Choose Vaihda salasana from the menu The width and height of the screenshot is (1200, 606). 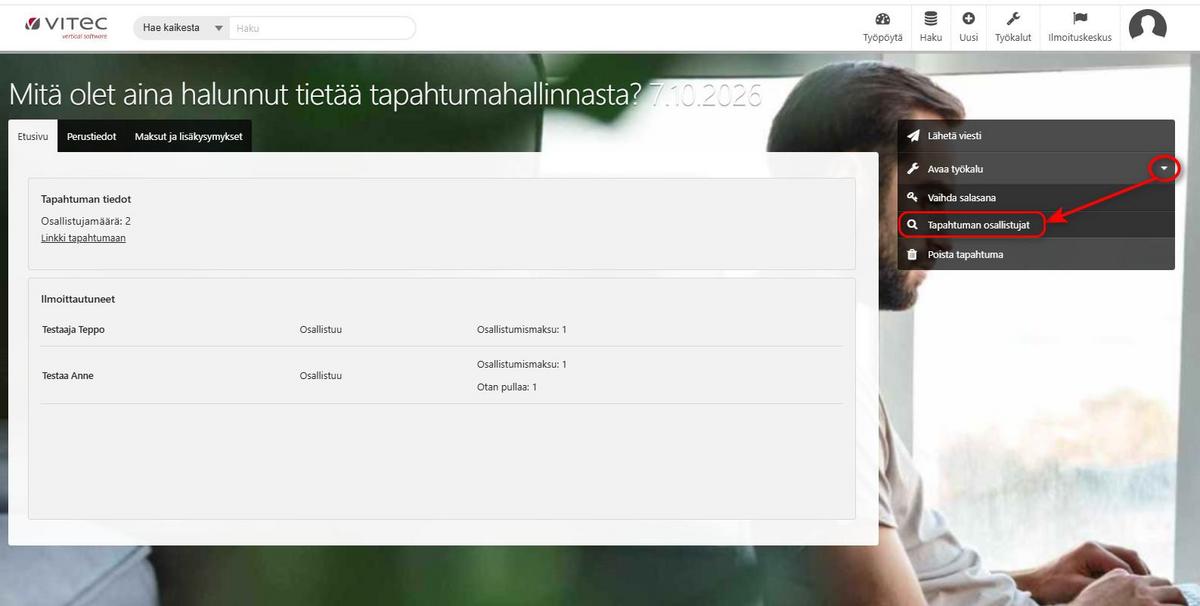pyautogui.click(x=961, y=198)
